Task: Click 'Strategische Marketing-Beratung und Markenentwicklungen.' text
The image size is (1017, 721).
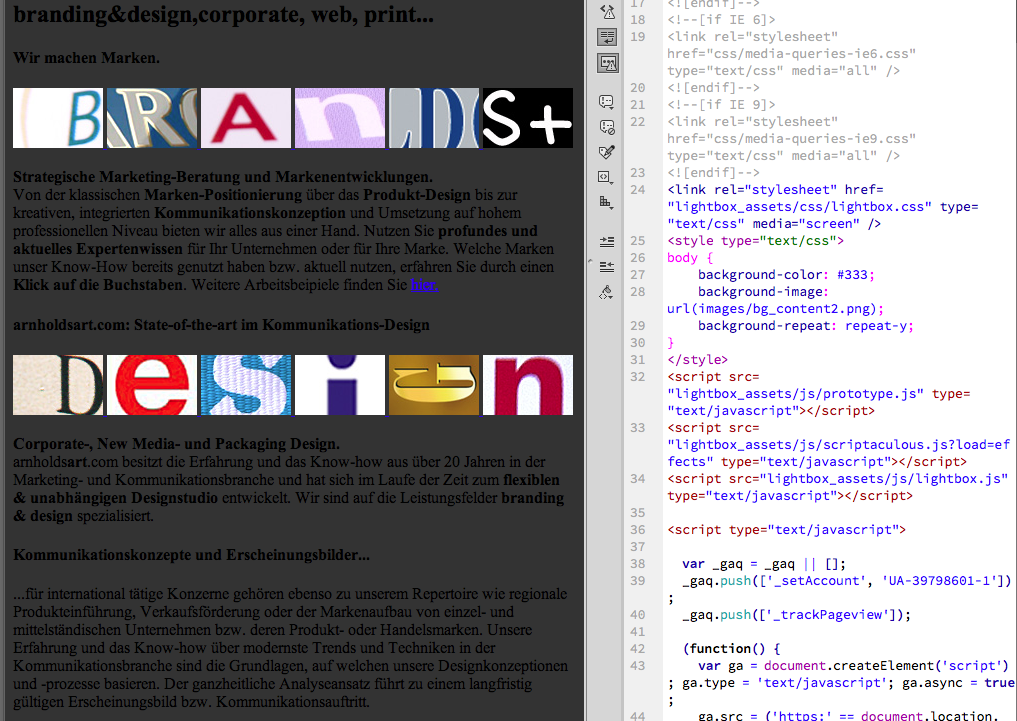Action: tap(222, 176)
